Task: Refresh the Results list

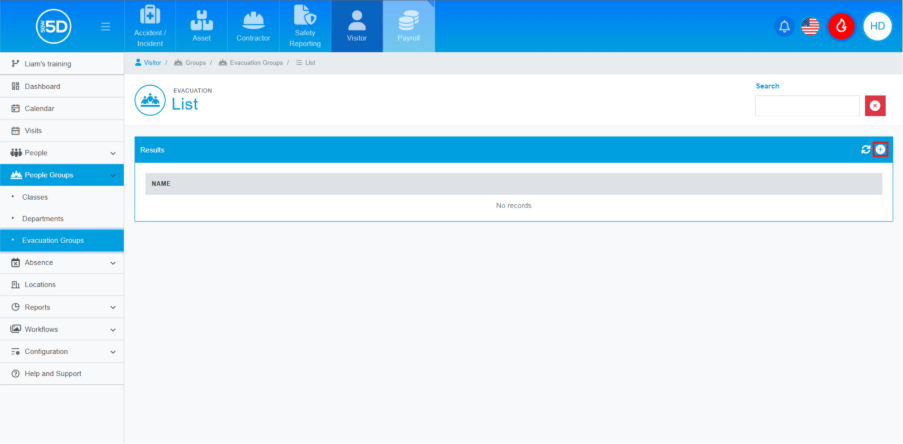Action: 865,150
